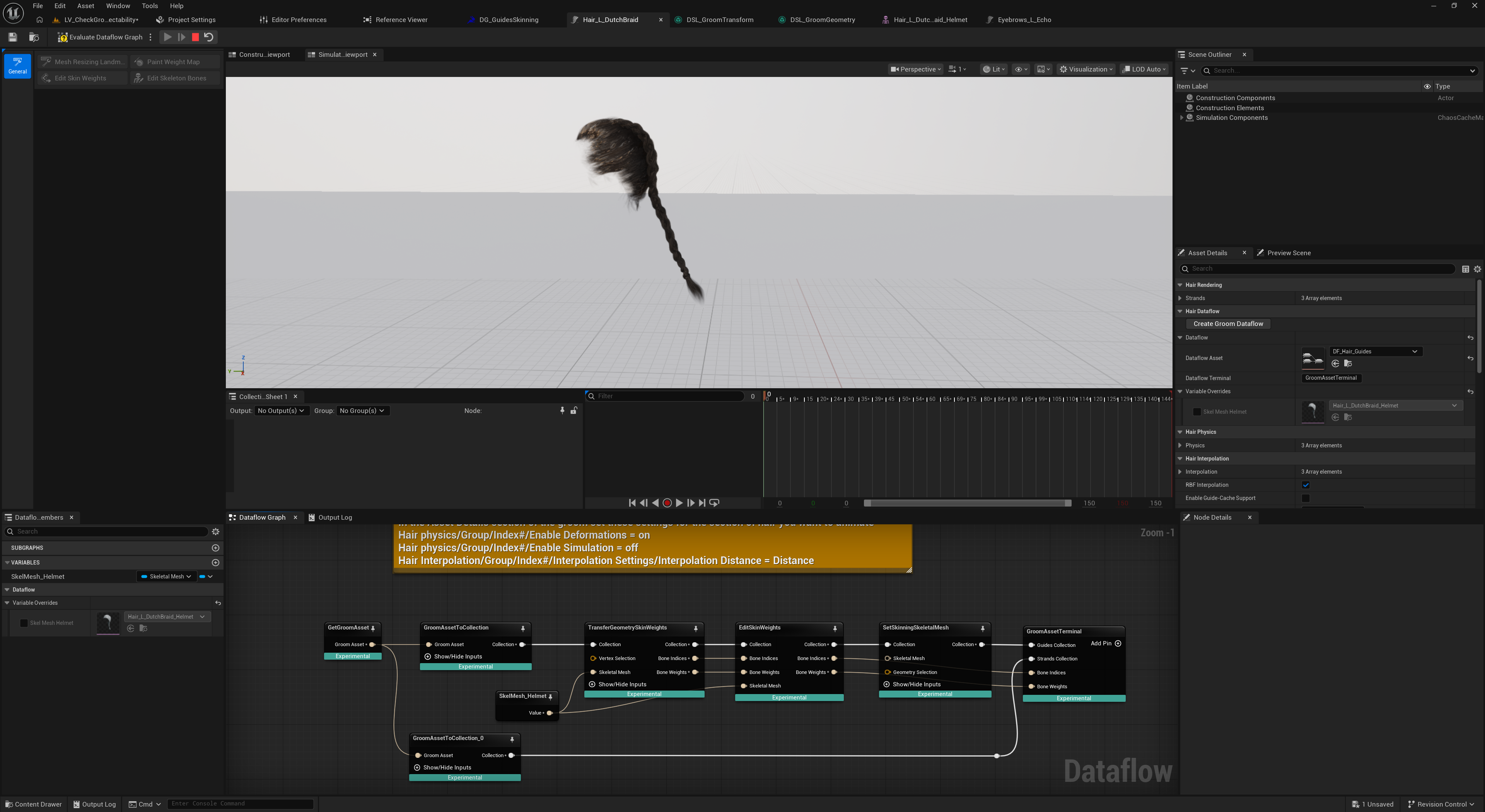Open the Perspective viewport dropdown
Image resolution: width=1485 pixels, height=812 pixels.
[x=916, y=69]
